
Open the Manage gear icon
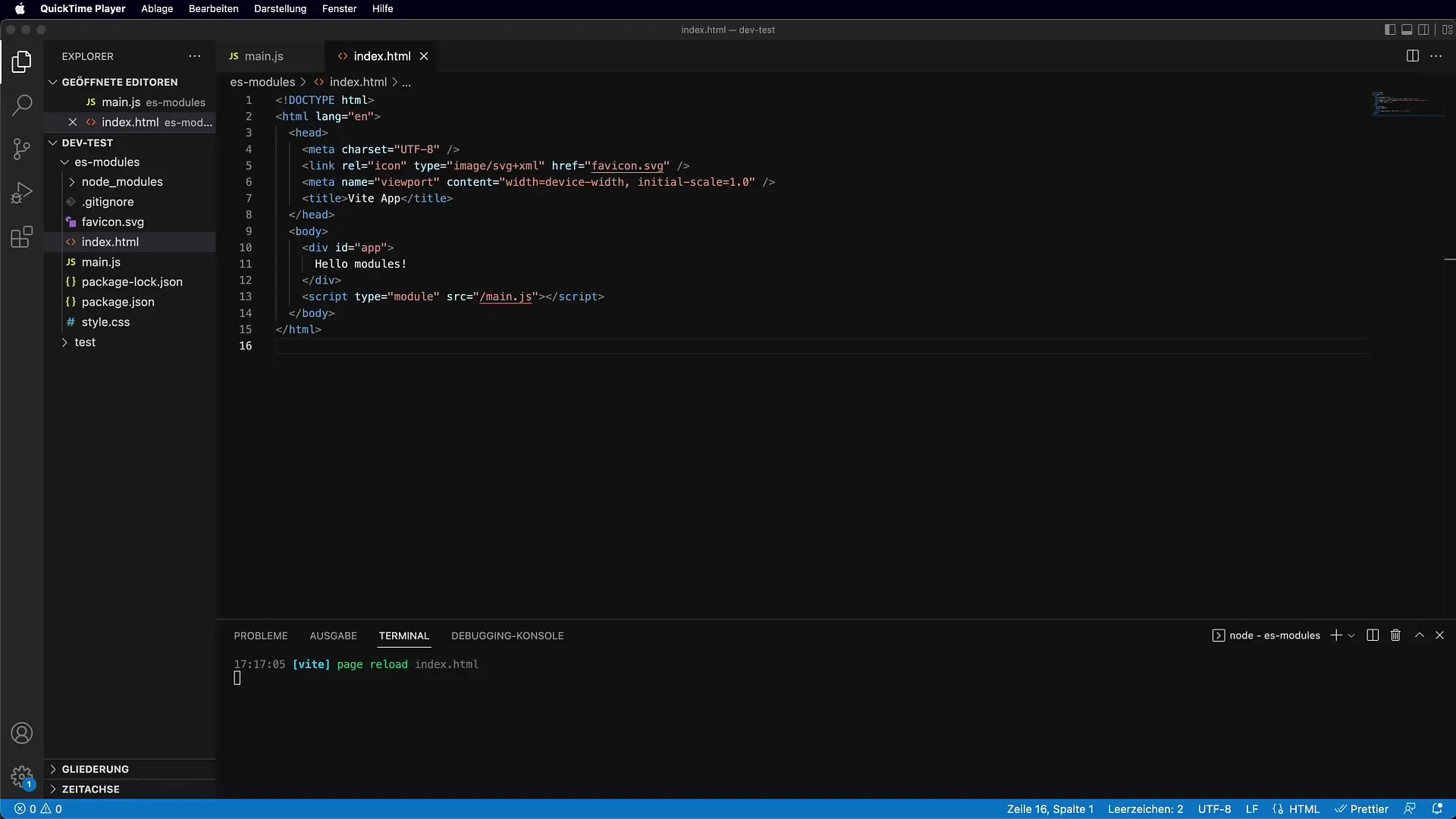click(22, 777)
